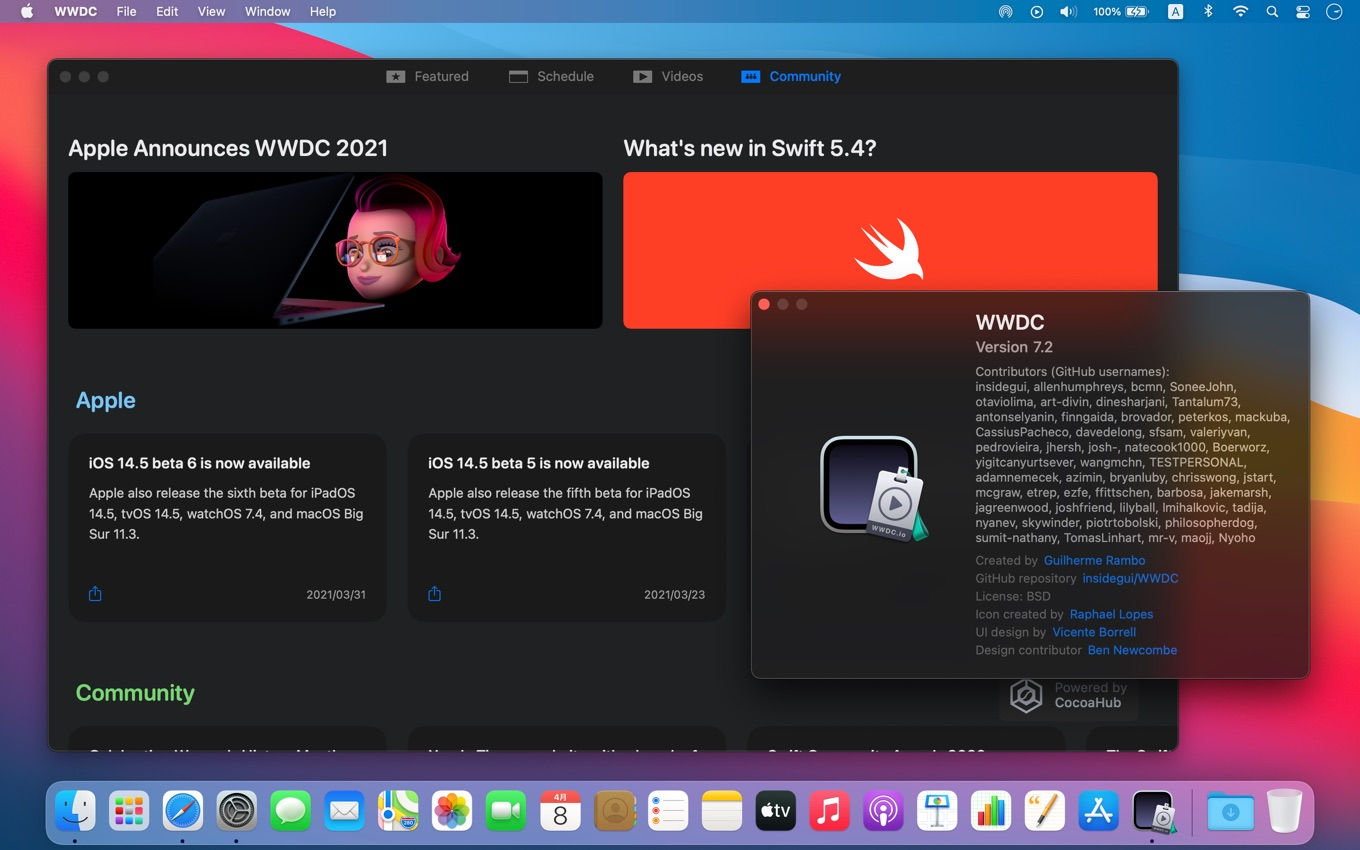Open Podcasts from the Dock
Screen dimensions: 1360x850
click(x=884, y=810)
